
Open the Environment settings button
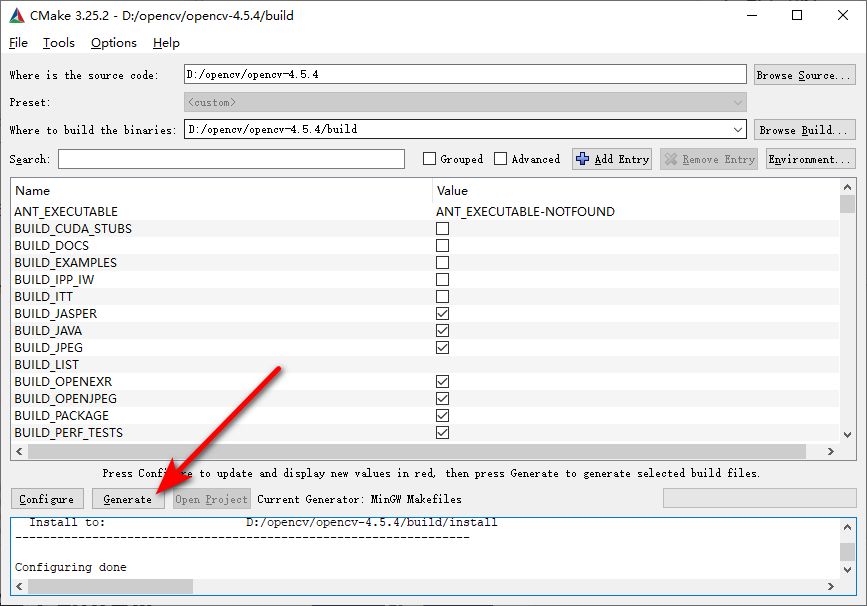click(811, 159)
